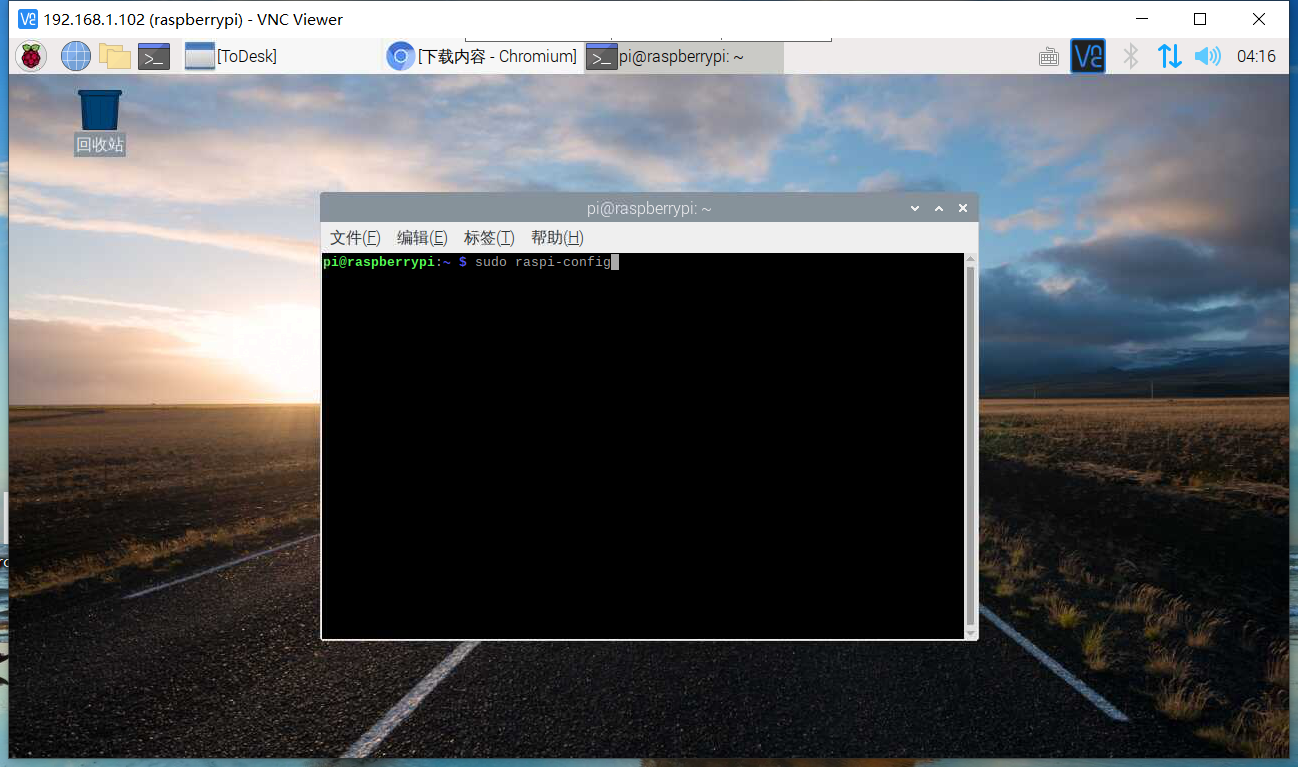Open the 编辑(E) terminal menu
The height and width of the screenshot is (767, 1298).
pos(422,237)
